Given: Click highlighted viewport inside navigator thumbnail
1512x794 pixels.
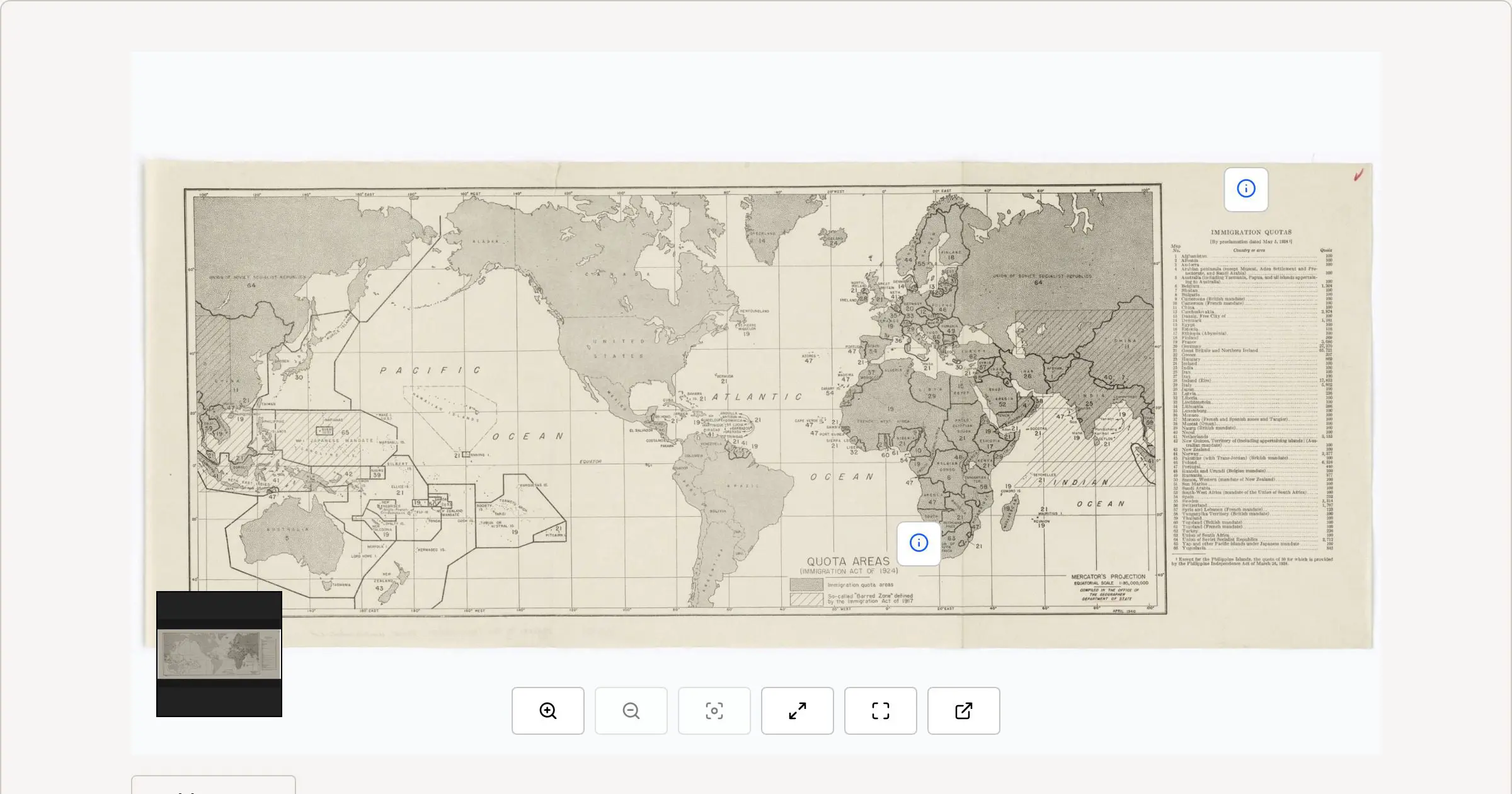Looking at the screenshot, I should pos(219,654).
